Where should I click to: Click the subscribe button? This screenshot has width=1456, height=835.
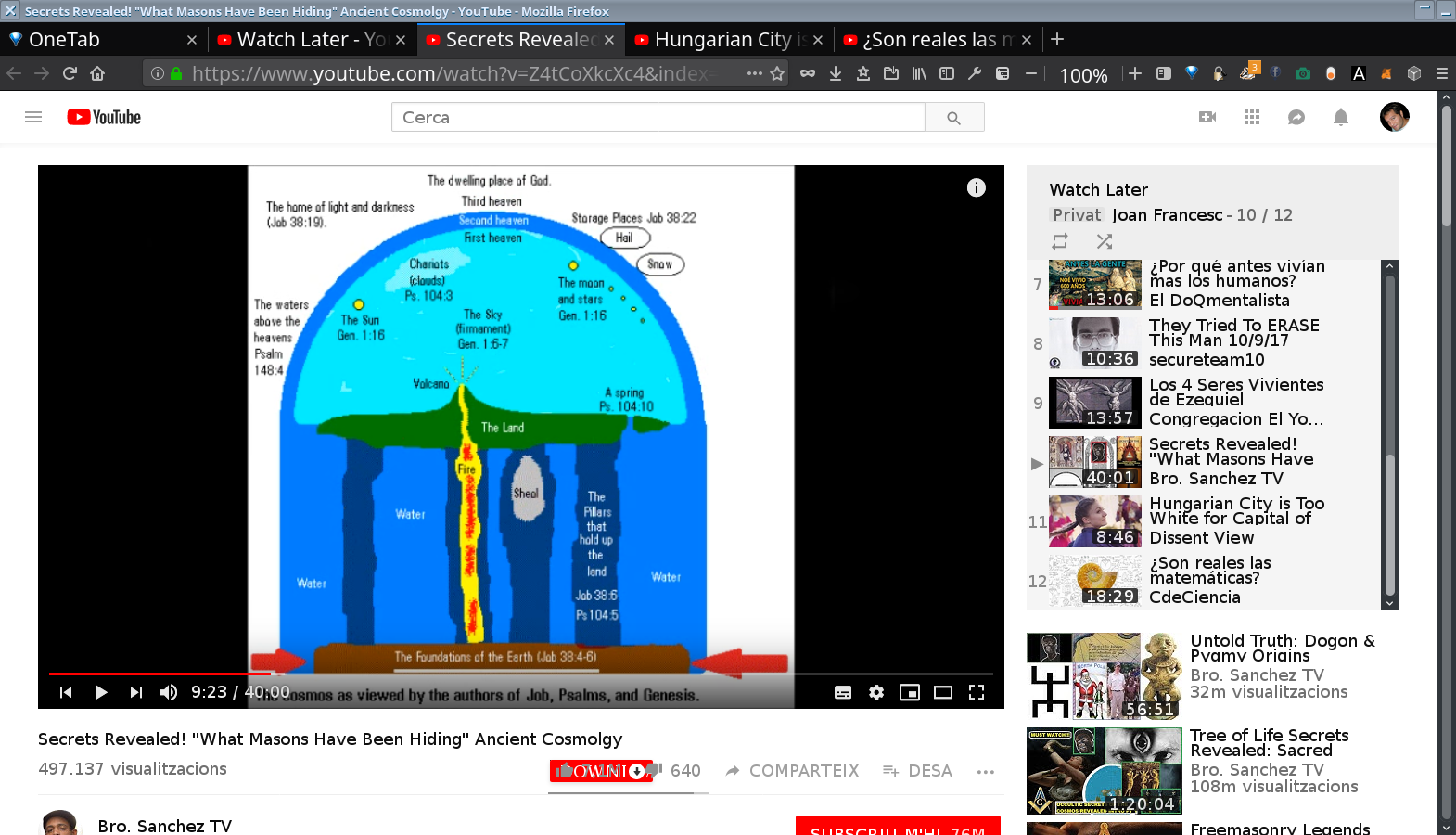pyautogui.click(x=898, y=826)
